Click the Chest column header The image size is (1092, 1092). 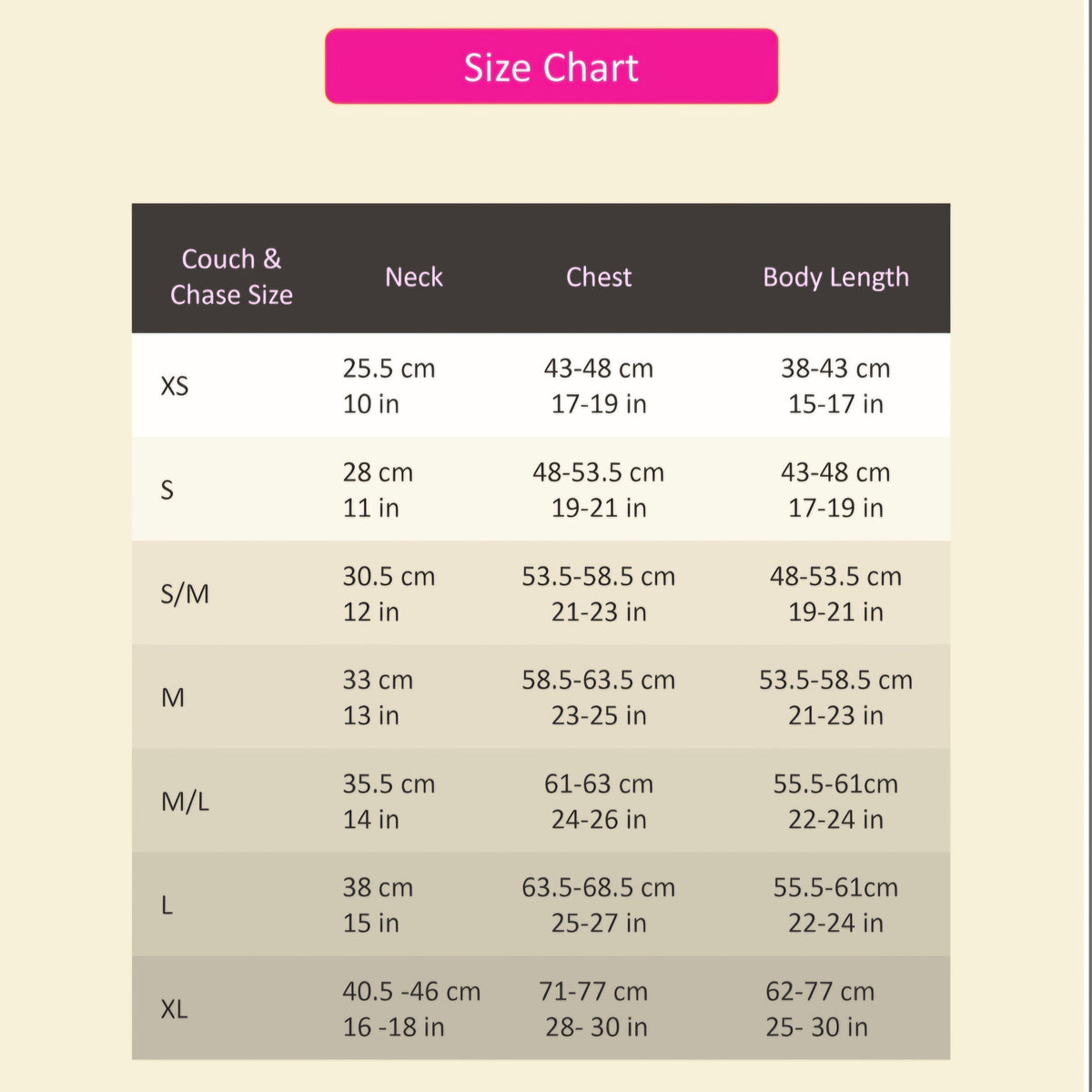[x=599, y=277]
